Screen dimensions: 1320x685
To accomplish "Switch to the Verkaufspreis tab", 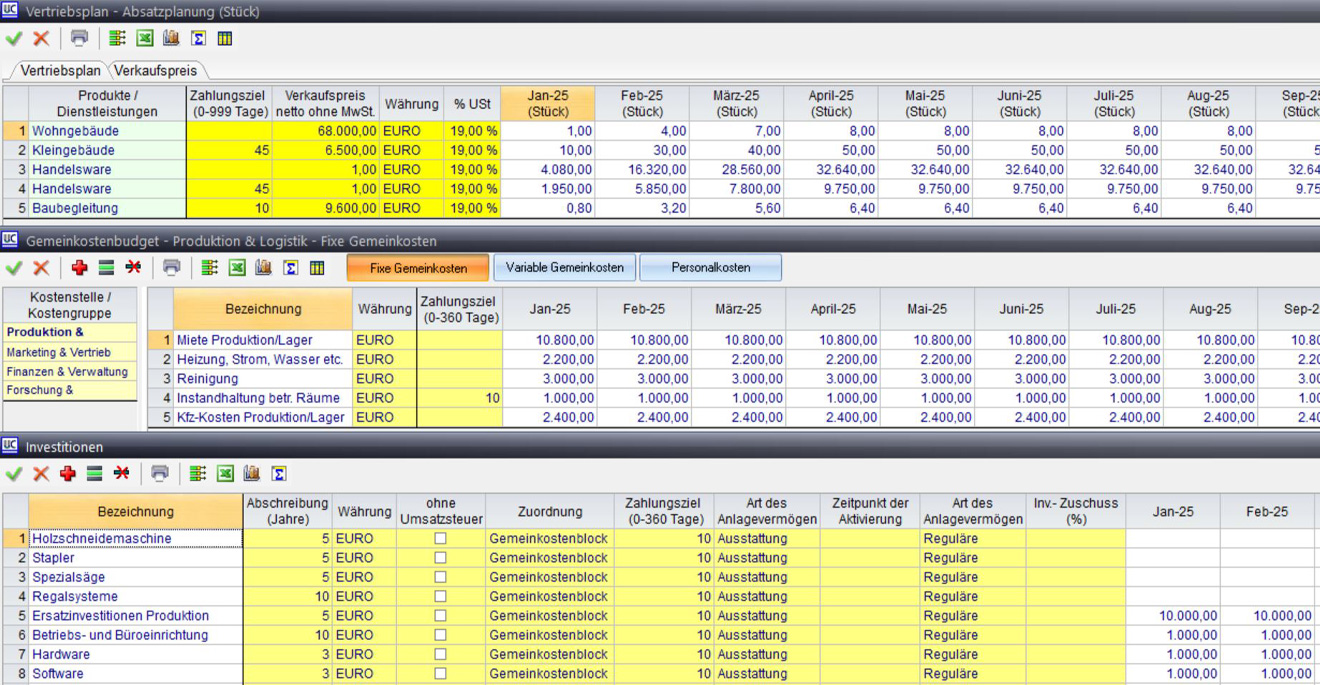I will pos(156,71).
